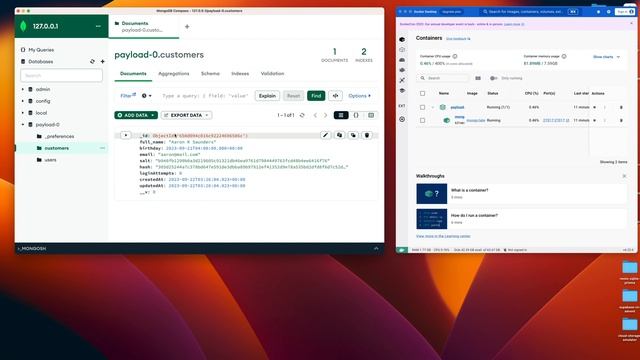640x360 pixels.
Task: Copy the document using the copy icon
Action: pyautogui.click(x=339, y=135)
